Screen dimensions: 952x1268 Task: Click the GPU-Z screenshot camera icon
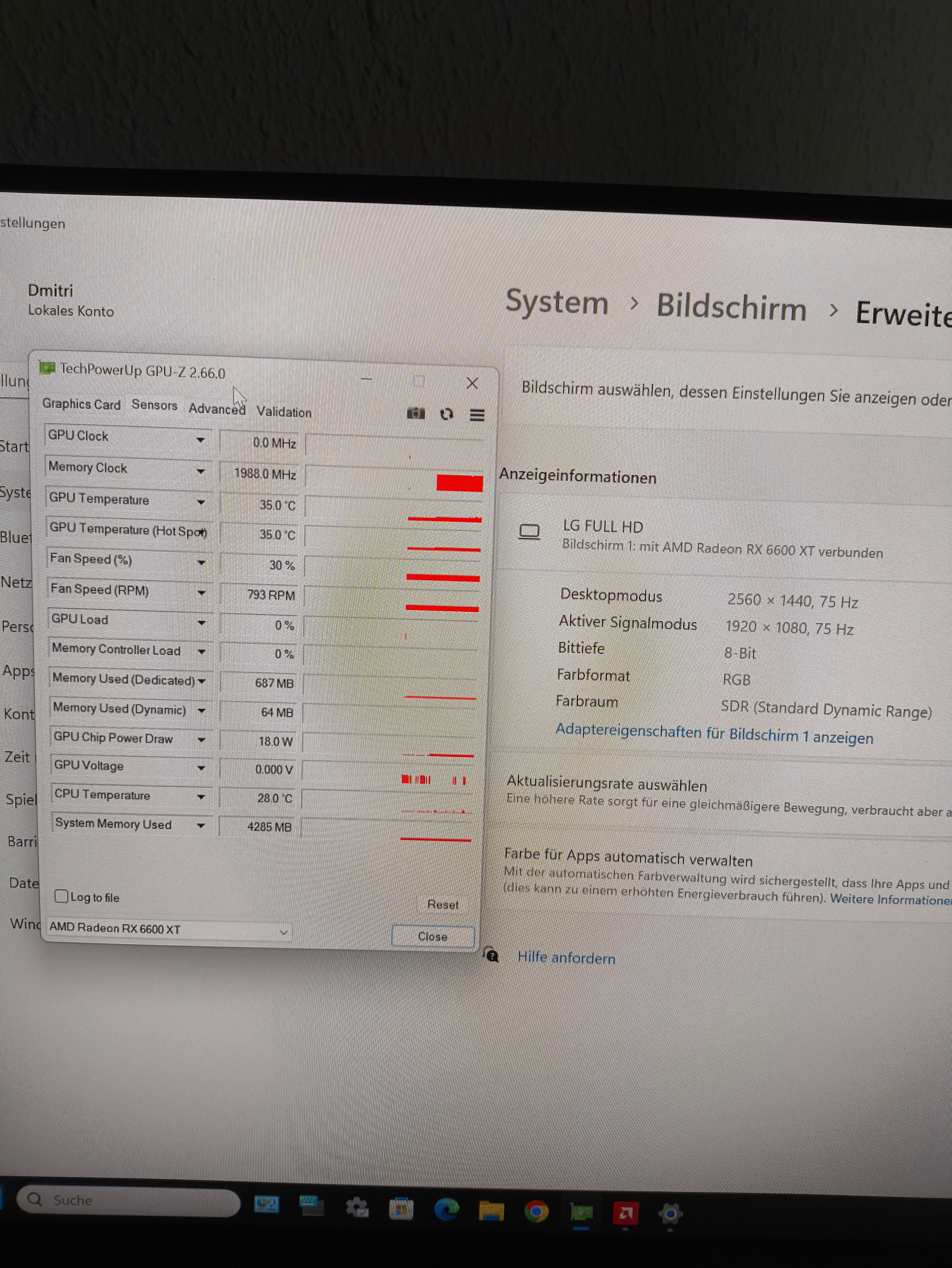(415, 413)
